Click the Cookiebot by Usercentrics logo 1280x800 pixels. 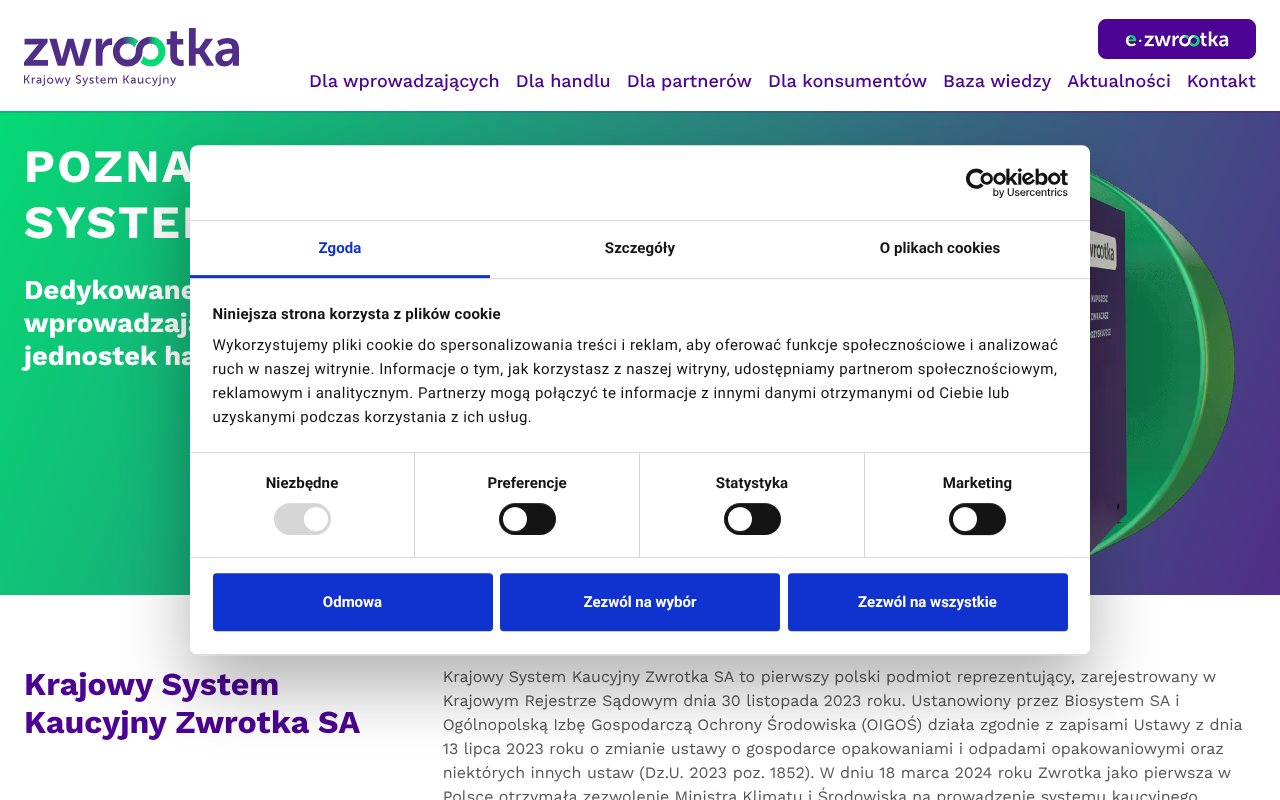point(1016,181)
